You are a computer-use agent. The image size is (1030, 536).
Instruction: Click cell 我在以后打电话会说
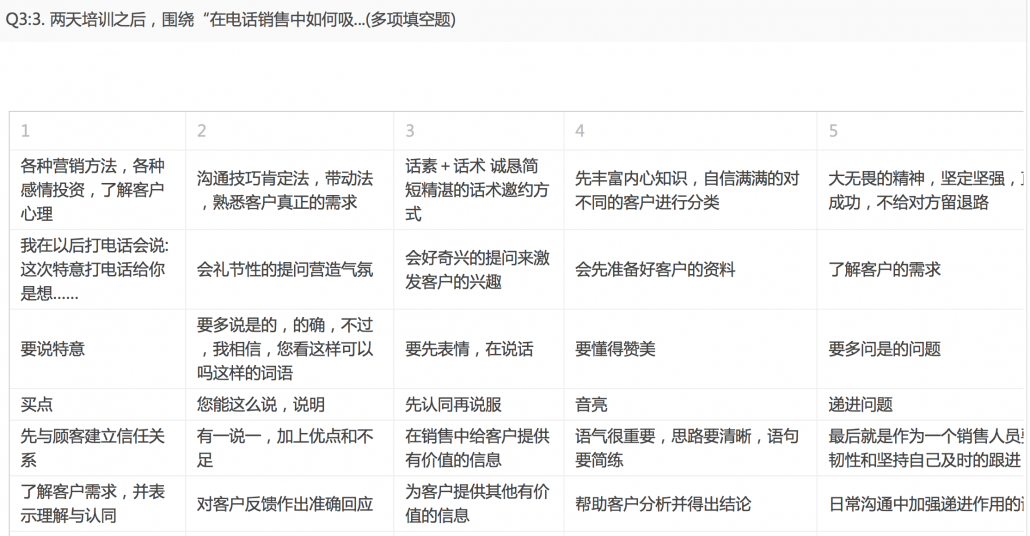pyautogui.click(x=97, y=269)
